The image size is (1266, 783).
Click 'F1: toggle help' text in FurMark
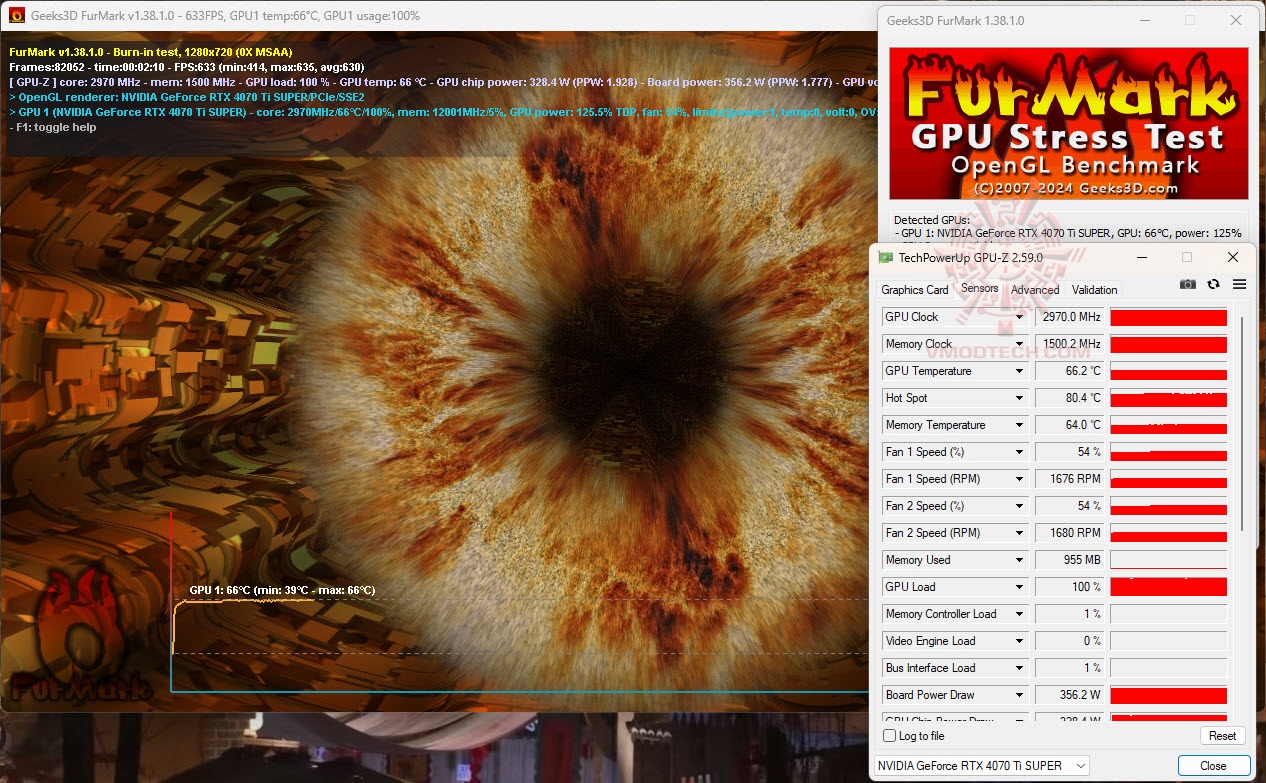point(52,127)
